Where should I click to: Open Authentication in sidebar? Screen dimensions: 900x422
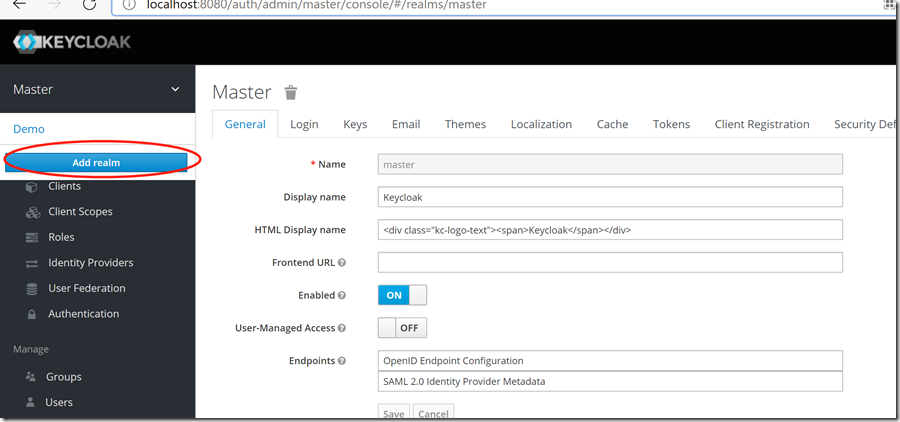[84, 313]
